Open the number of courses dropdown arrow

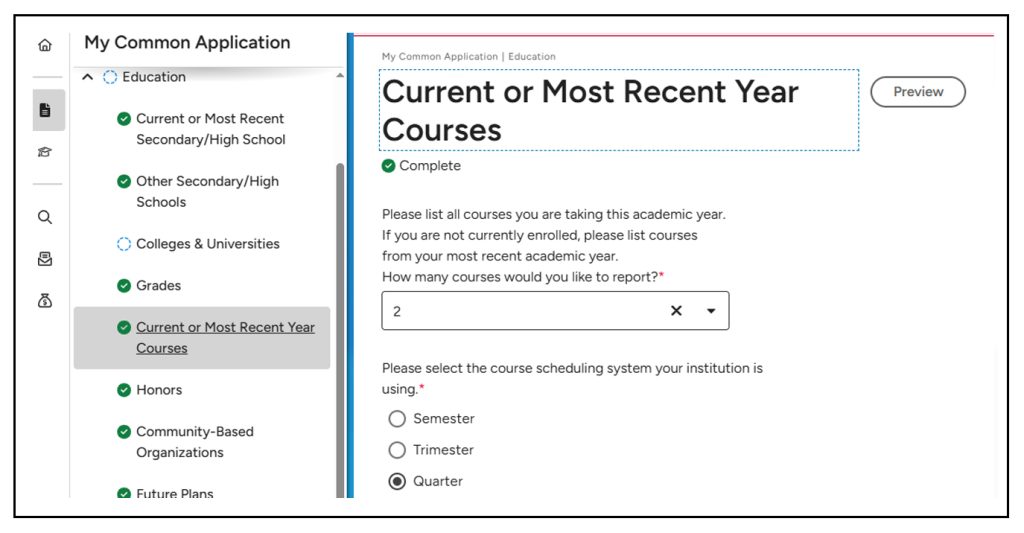pos(711,311)
